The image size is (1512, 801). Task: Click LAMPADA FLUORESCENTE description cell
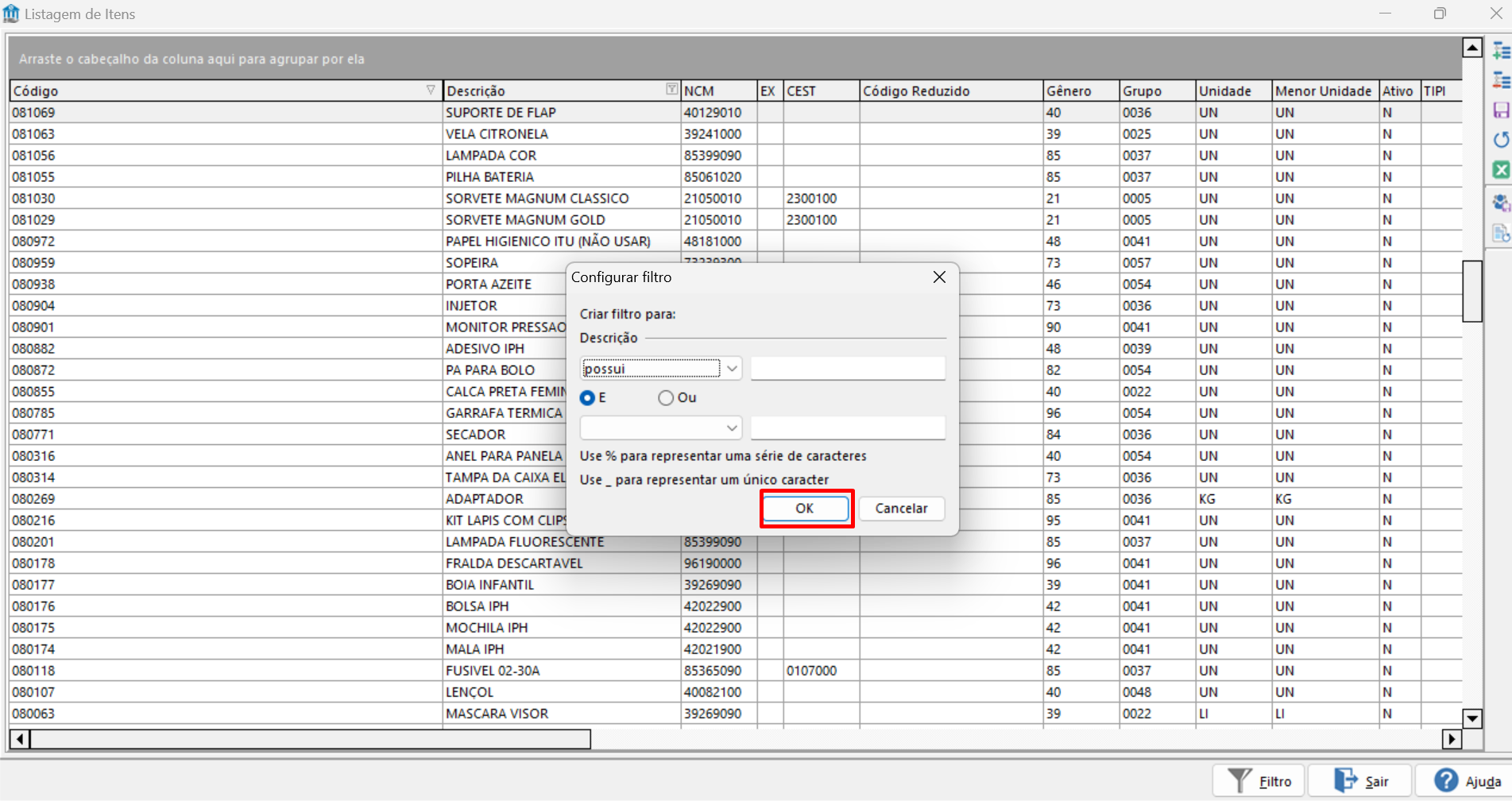pos(561,541)
